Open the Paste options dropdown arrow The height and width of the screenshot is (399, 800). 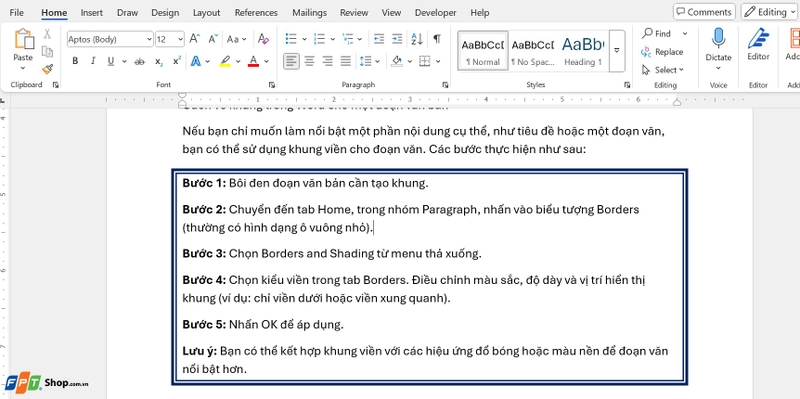pyautogui.click(x=23, y=68)
